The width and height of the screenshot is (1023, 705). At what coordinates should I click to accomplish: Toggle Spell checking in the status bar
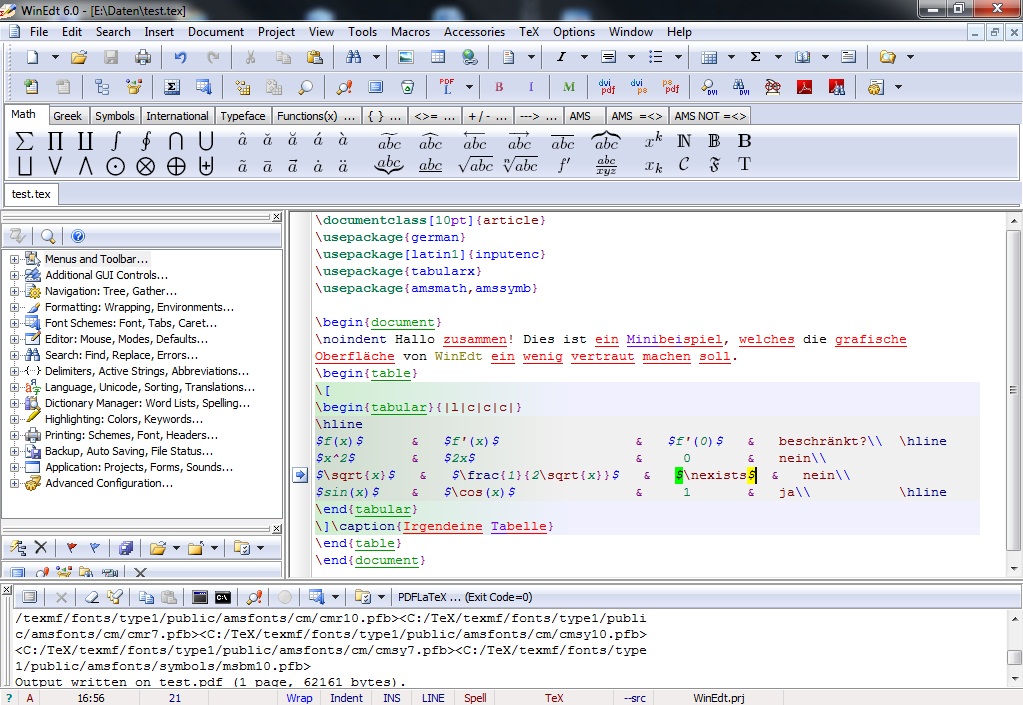coord(475,698)
